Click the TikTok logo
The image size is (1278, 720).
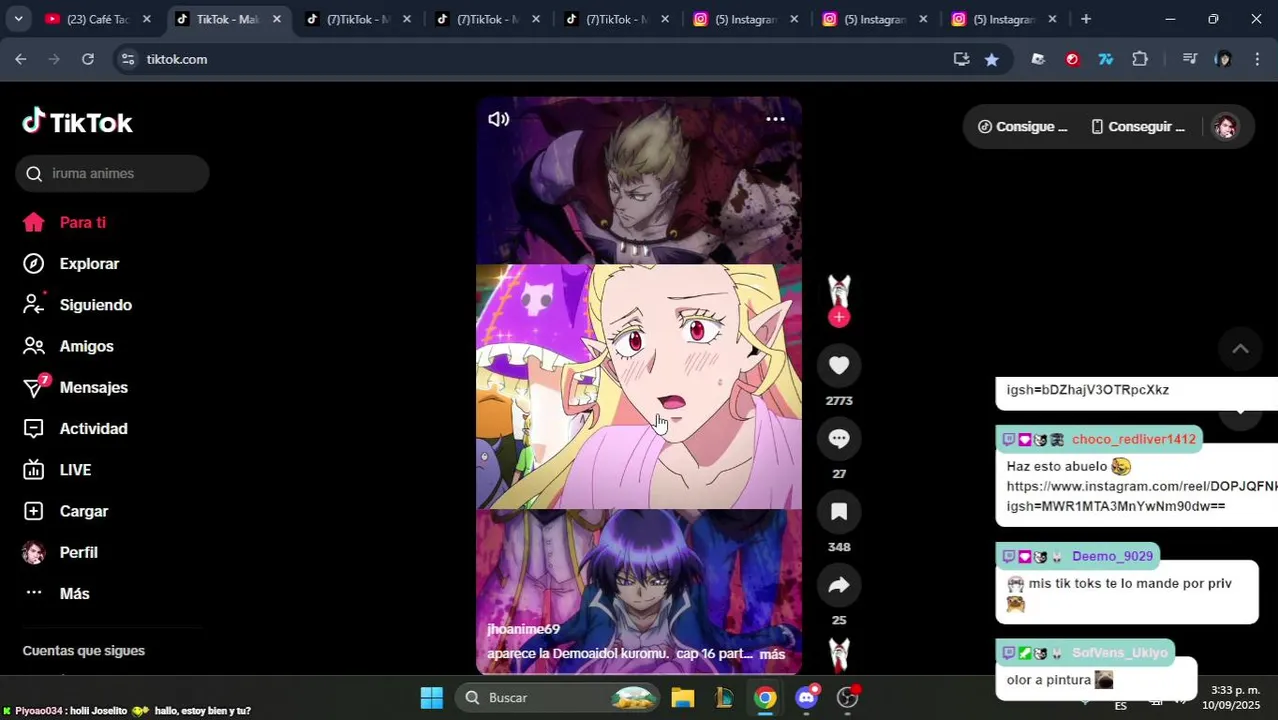(x=77, y=122)
